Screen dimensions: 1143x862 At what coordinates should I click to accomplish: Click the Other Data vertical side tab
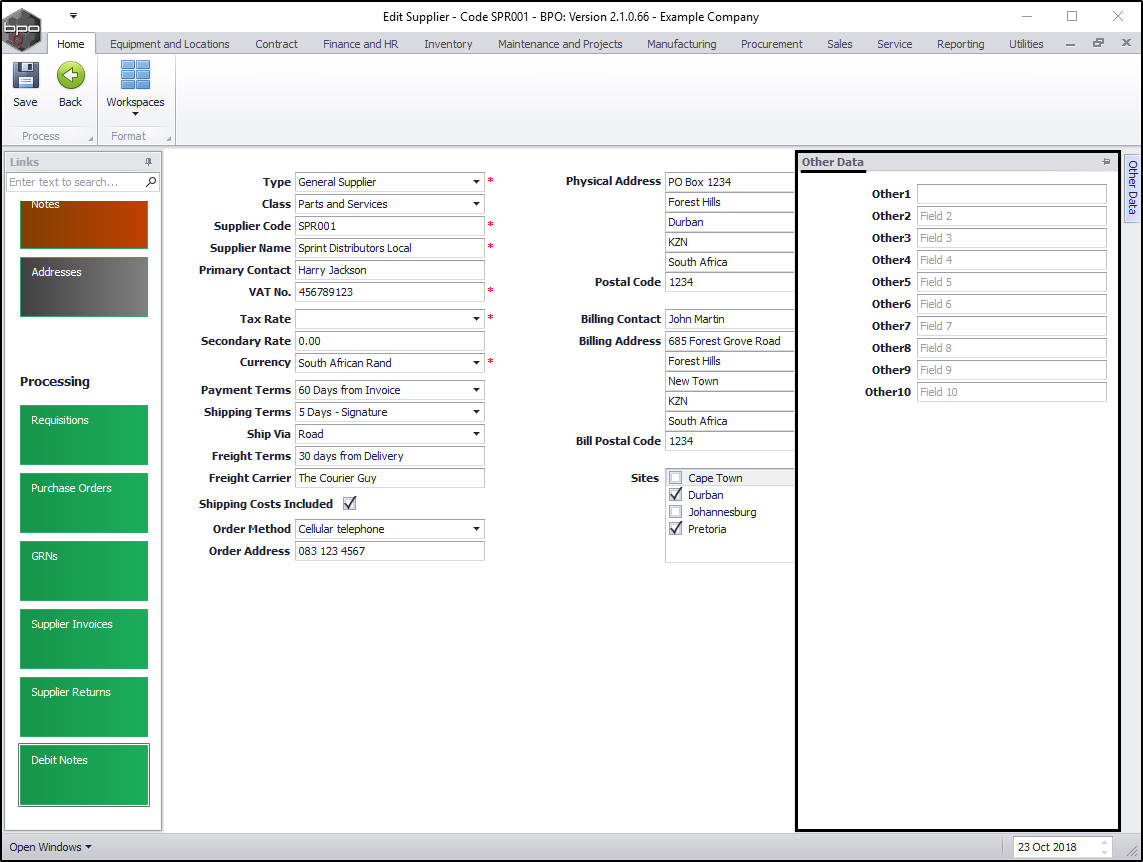pos(1132,188)
